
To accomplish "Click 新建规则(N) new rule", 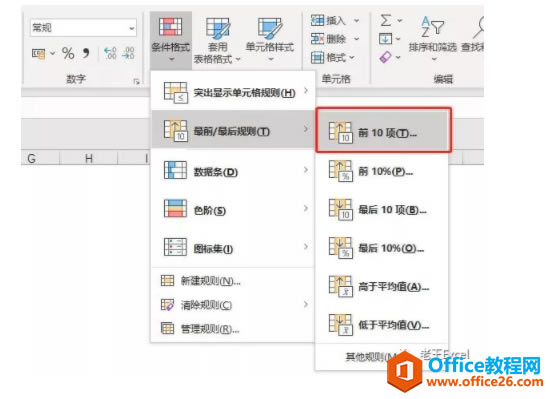I will 233,281.
